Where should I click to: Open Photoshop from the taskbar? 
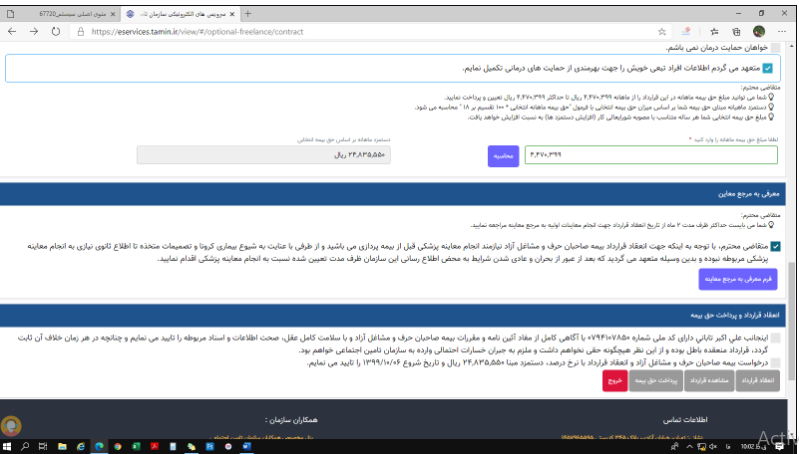point(209,446)
